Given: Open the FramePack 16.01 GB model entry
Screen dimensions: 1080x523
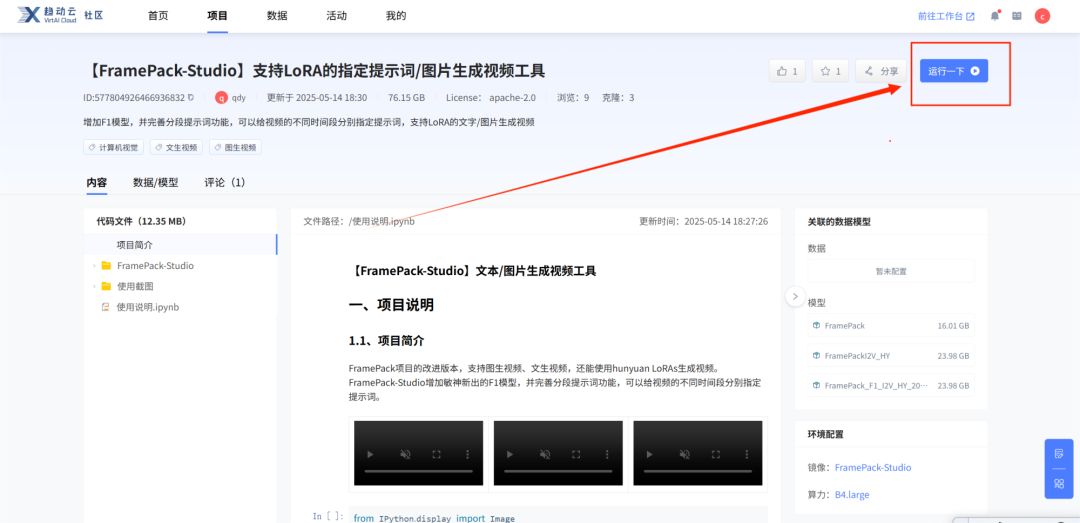Looking at the screenshot, I should 891,325.
